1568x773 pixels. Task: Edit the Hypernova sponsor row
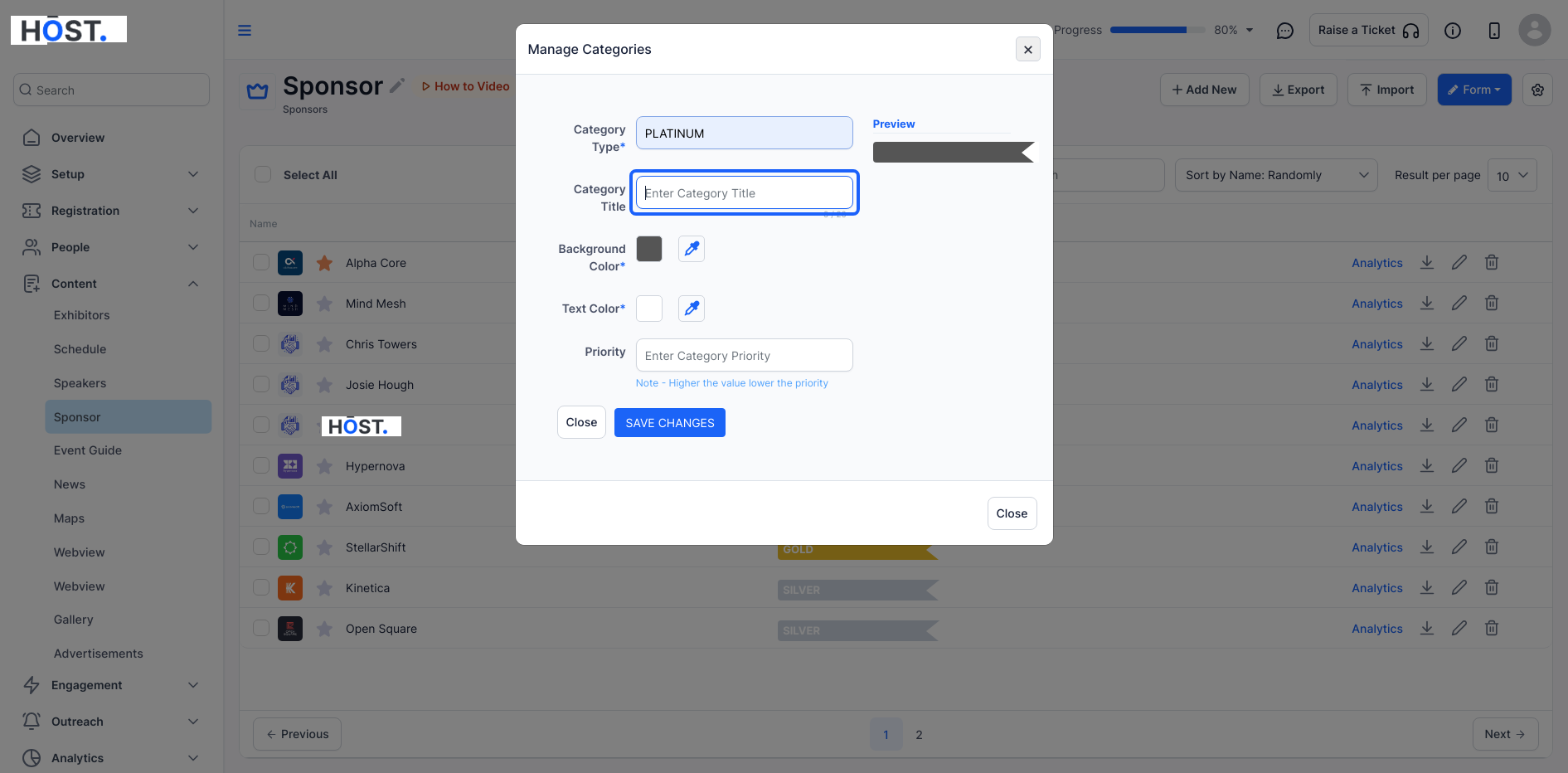[1459, 466]
